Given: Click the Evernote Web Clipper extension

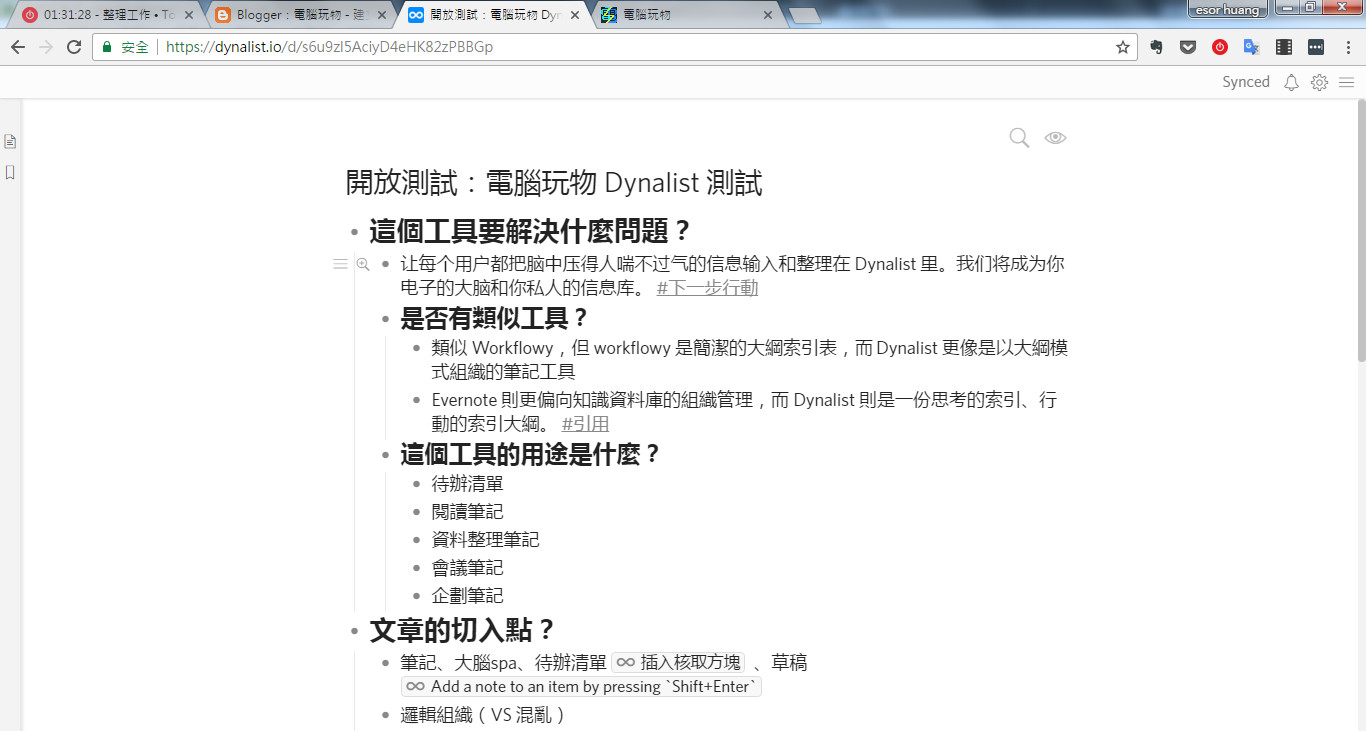Looking at the screenshot, I should [x=1157, y=47].
